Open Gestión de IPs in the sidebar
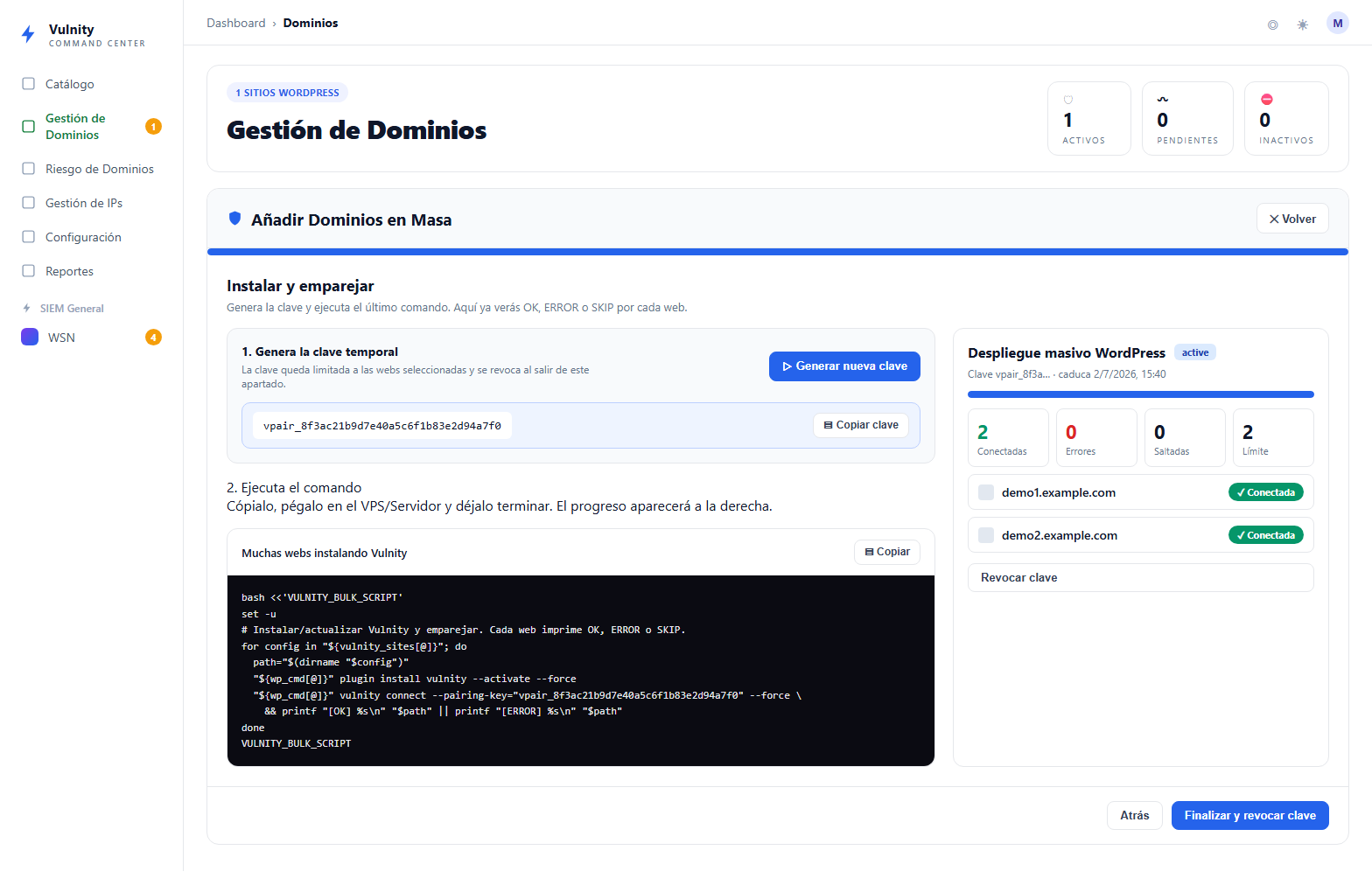 [x=91, y=203]
